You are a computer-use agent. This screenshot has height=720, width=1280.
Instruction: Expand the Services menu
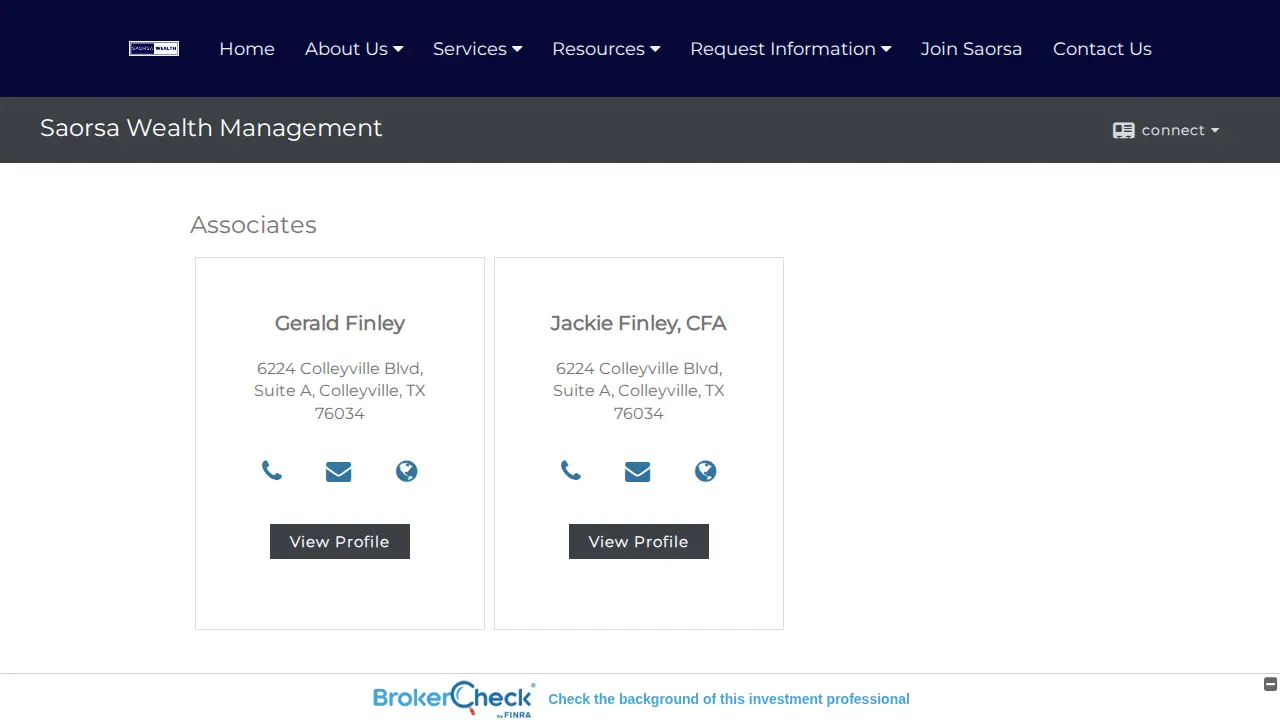click(477, 49)
